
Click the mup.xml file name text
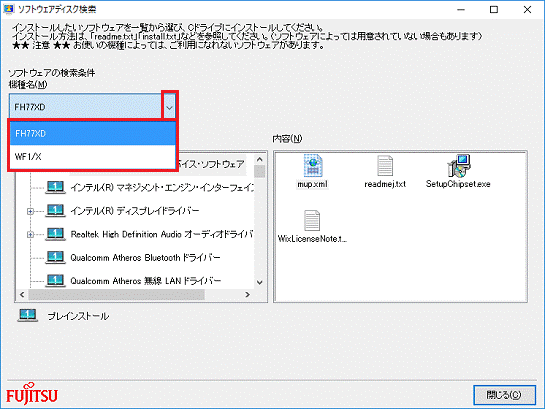point(312,184)
